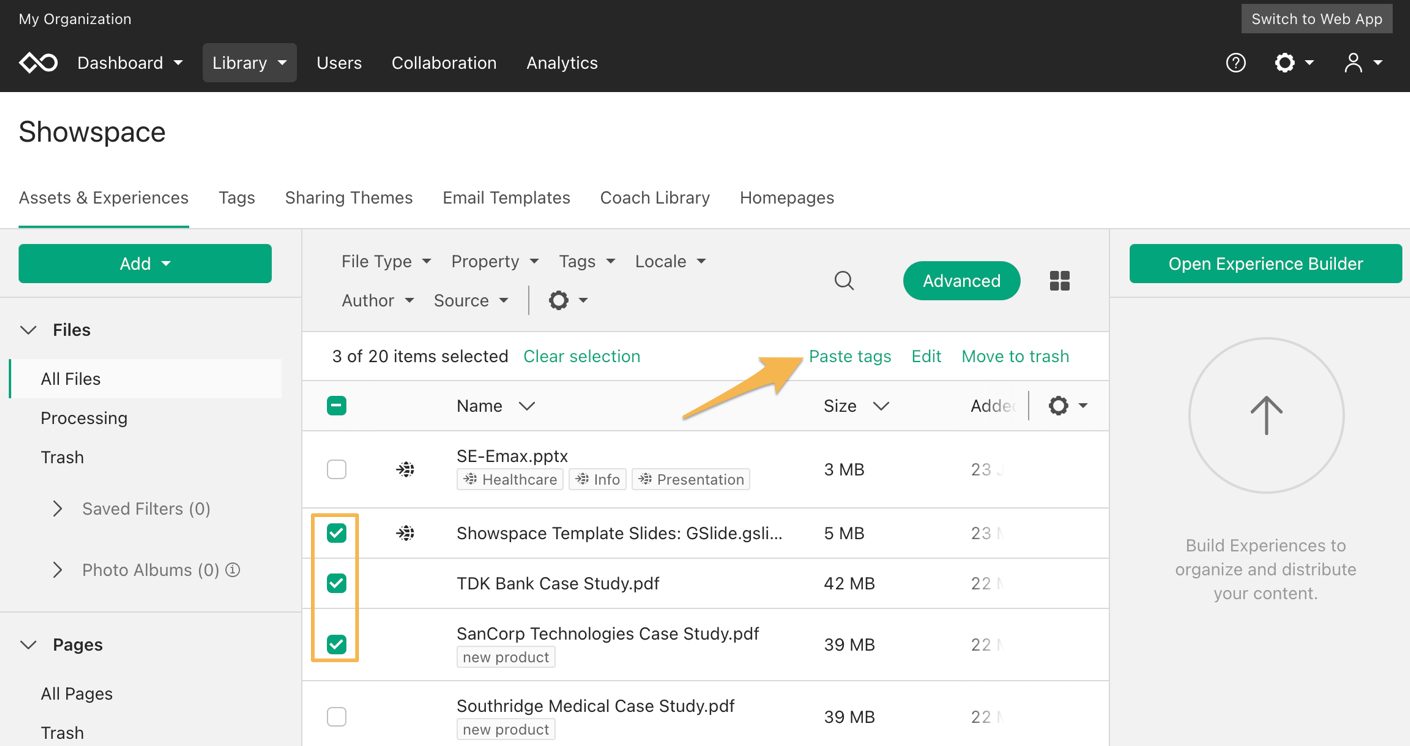Go to Analytics in top navigation
The image size is (1410, 746).
(562, 63)
